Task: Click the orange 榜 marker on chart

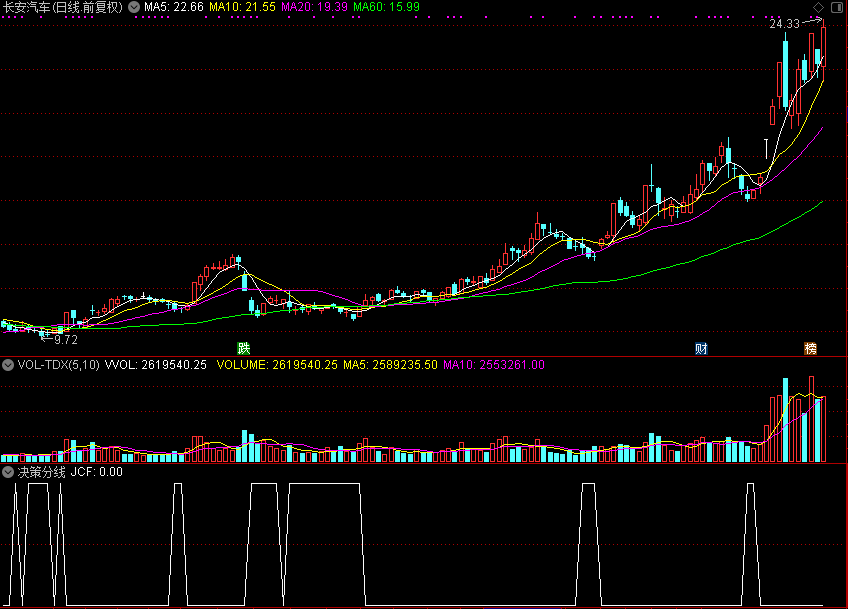Action: coord(810,348)
